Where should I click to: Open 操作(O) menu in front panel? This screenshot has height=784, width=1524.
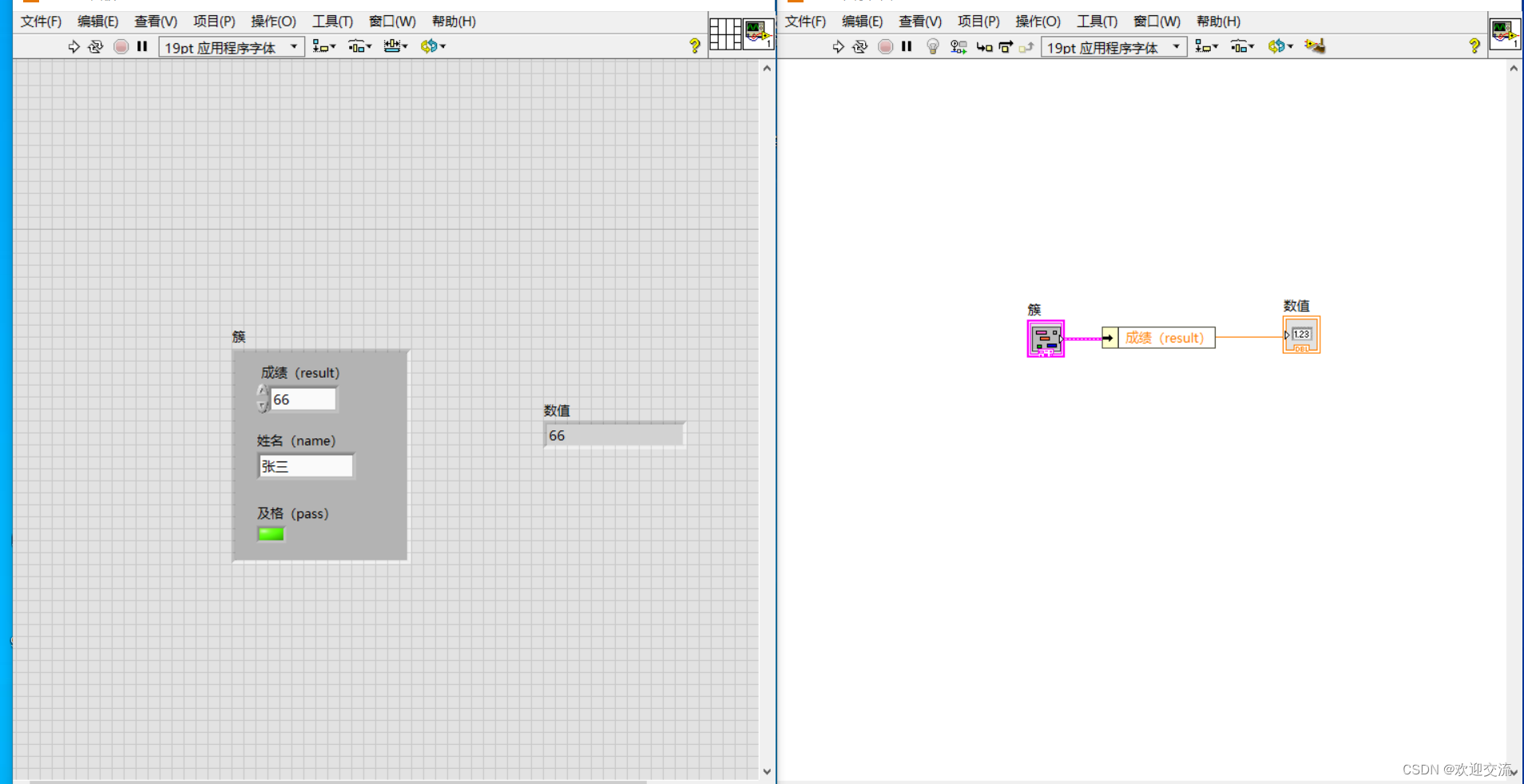pos(273,22)
